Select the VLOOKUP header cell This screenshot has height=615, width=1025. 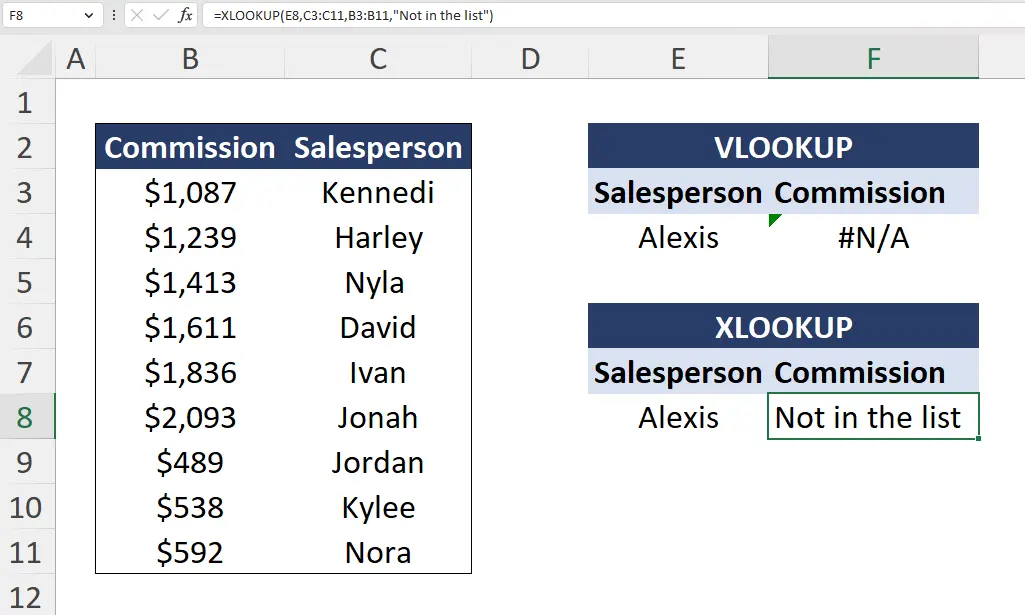(x=783, y=146)
